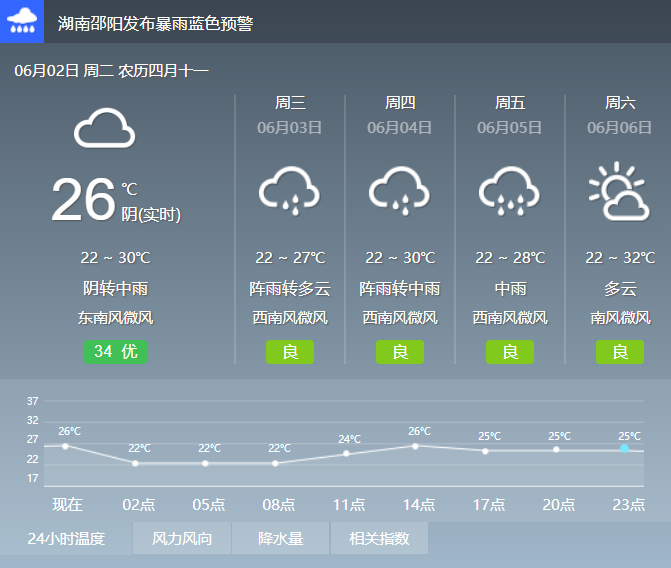The height and width of the screenshot is (568, 671).
Task: Open the 降水量 tab
Action: click(281, 538)
